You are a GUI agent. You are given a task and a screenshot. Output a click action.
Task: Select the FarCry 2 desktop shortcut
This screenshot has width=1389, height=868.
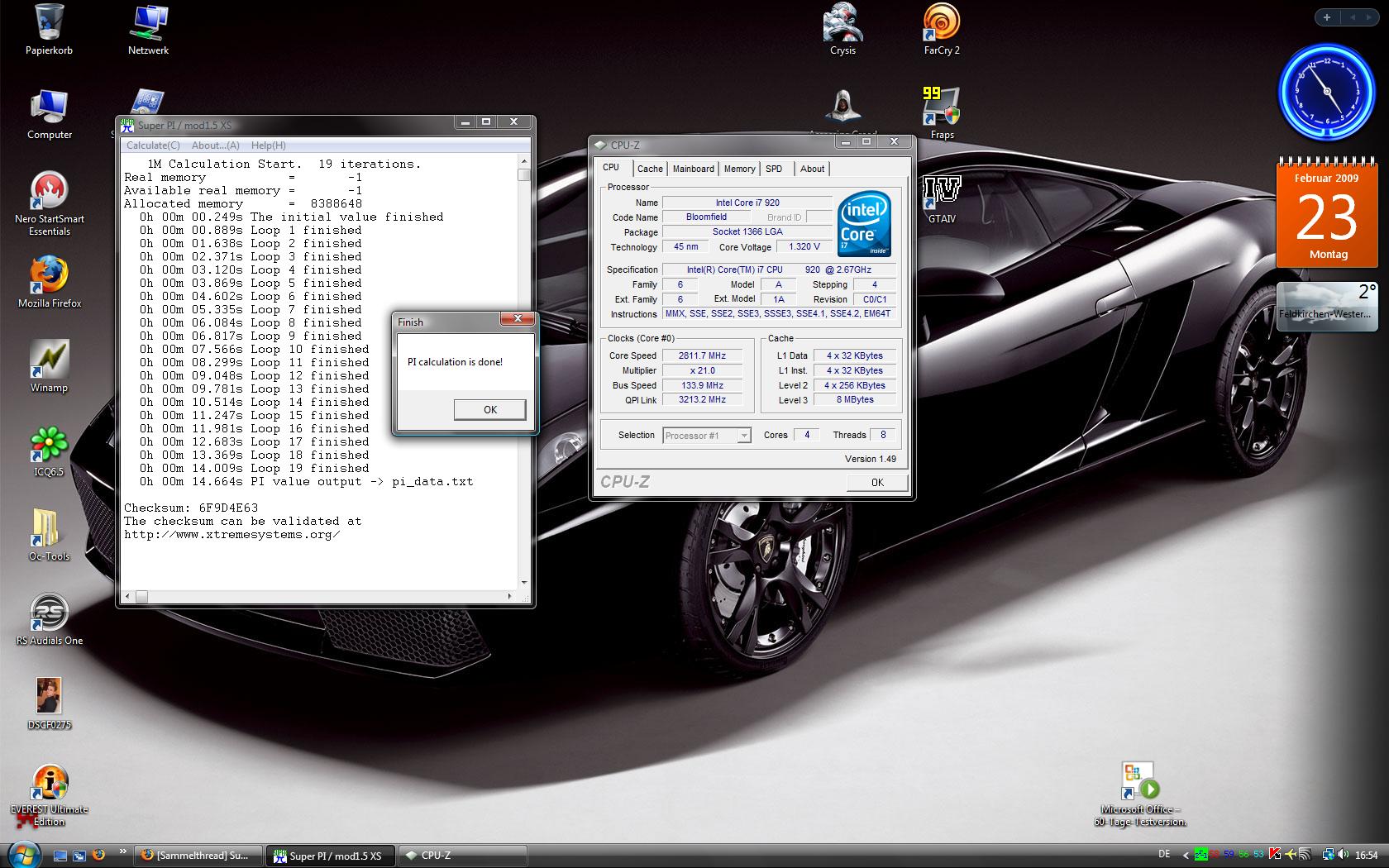pyautogui.click(x=942, y=30)
